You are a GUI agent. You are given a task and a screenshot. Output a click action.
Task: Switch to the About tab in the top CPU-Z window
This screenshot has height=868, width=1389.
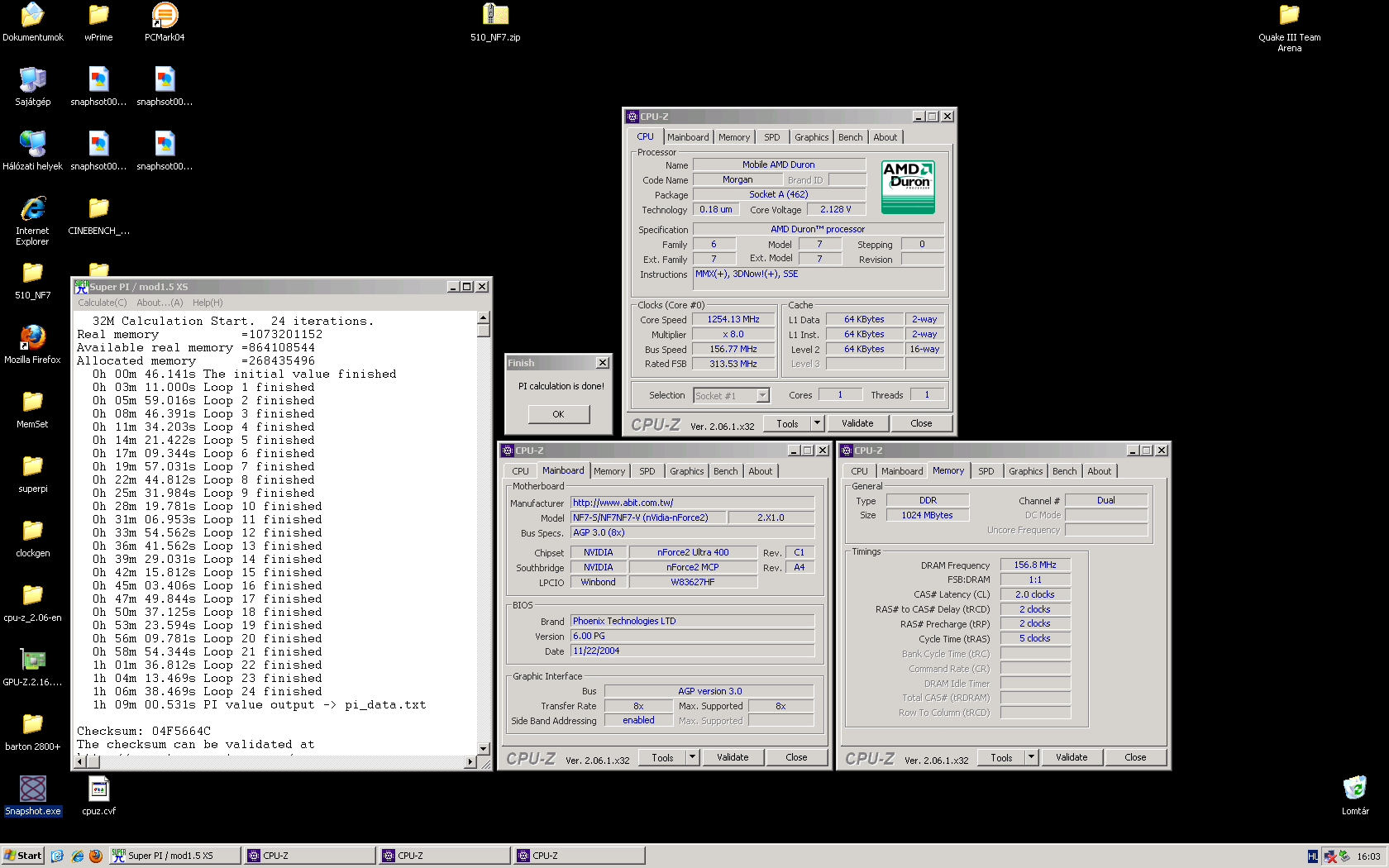[885, 137]
